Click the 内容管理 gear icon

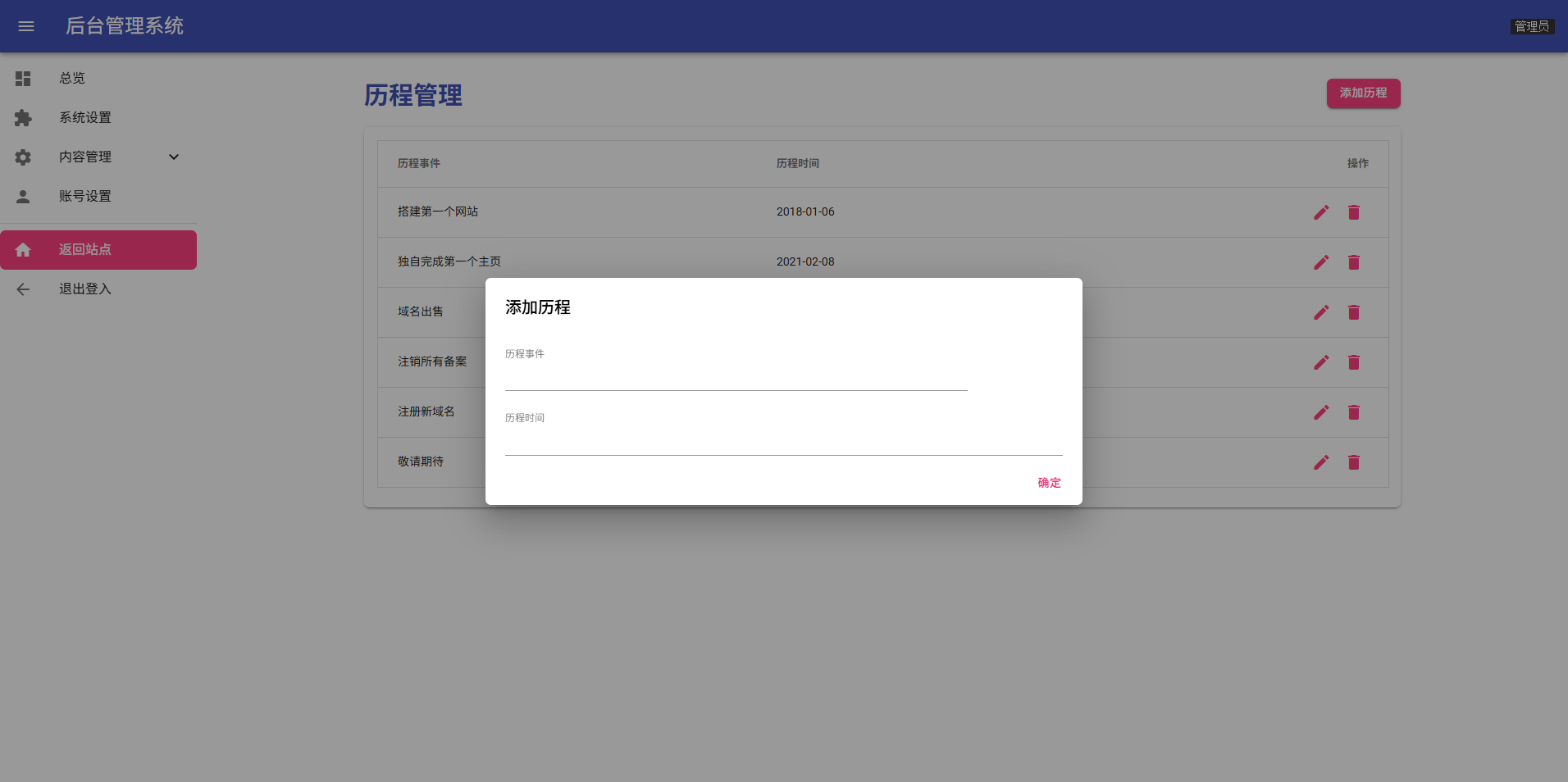[x=22, y=157]
